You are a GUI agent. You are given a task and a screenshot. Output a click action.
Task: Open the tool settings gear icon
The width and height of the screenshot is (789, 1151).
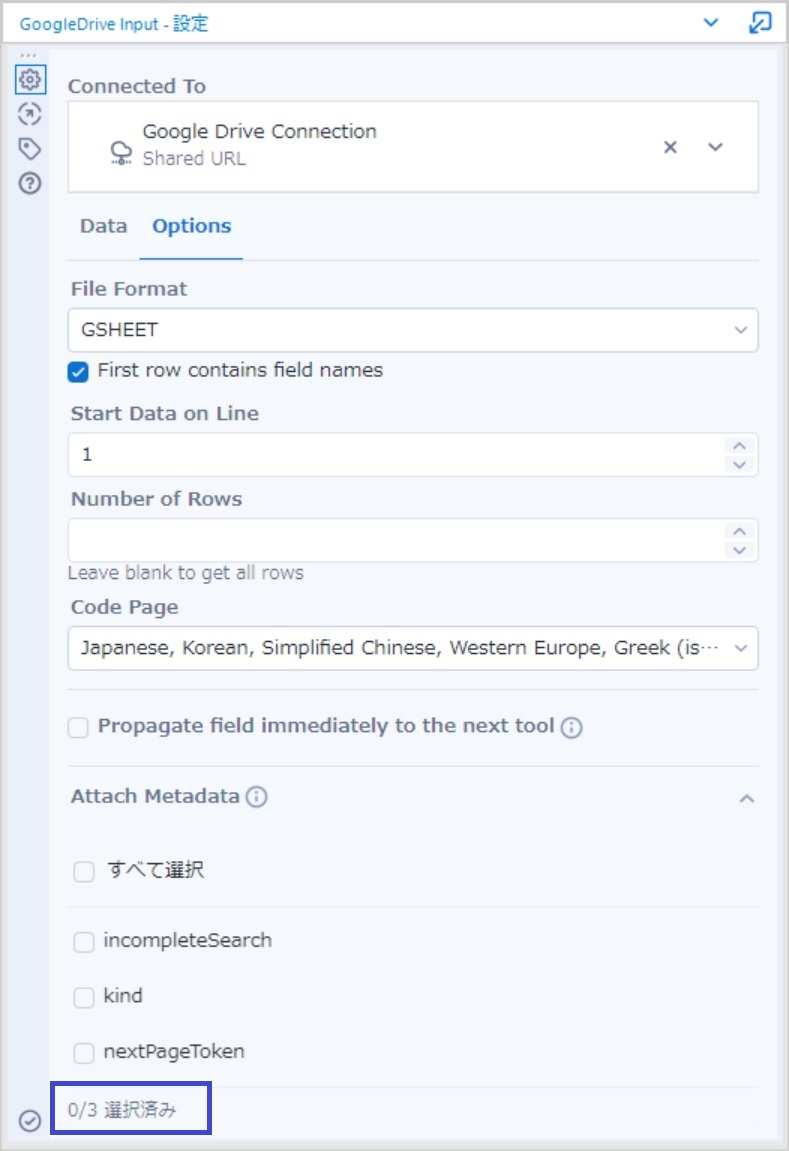30,80
